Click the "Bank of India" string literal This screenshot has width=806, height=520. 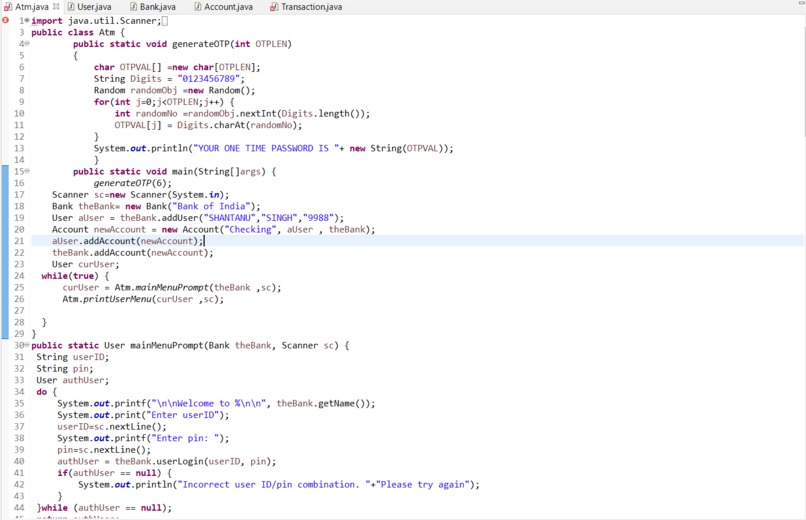213,207
